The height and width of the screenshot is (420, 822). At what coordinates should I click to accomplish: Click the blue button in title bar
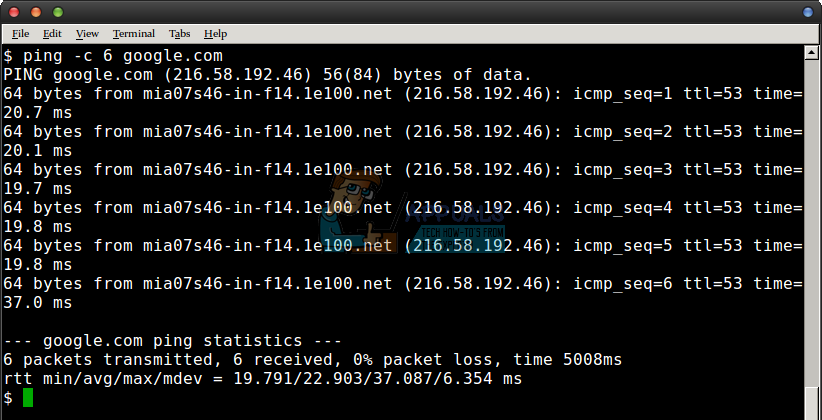808,11
